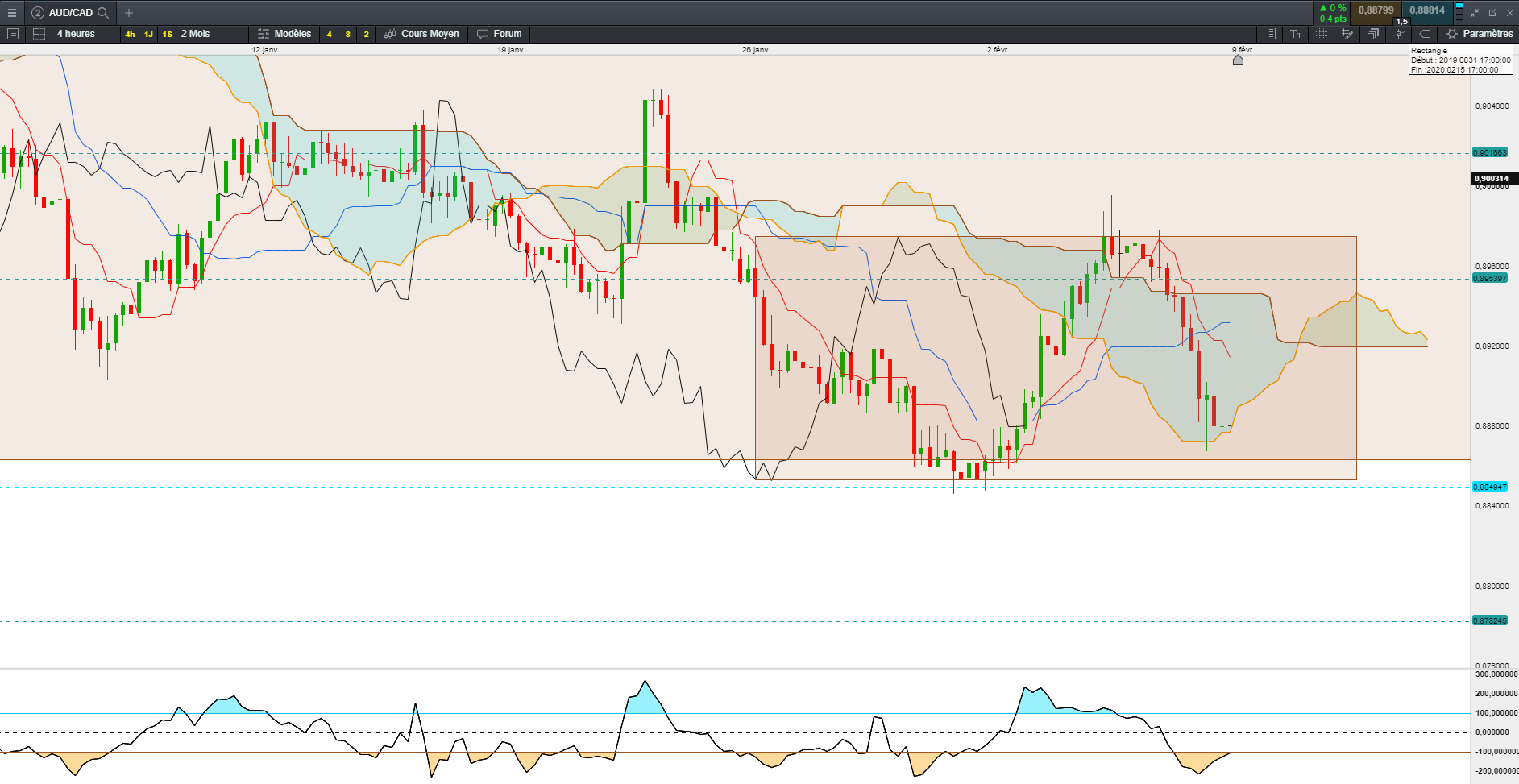This screenshot has width=1519, height=784.
Task: Switch to the 4h timeframe shortcut
Action: (130, 34)
